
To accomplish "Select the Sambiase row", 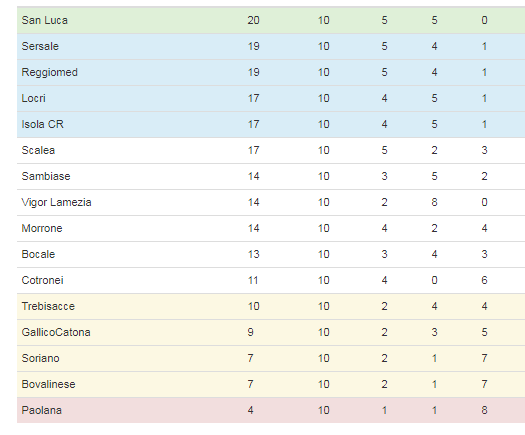I will pyautogui.click(x=271, y=176).
